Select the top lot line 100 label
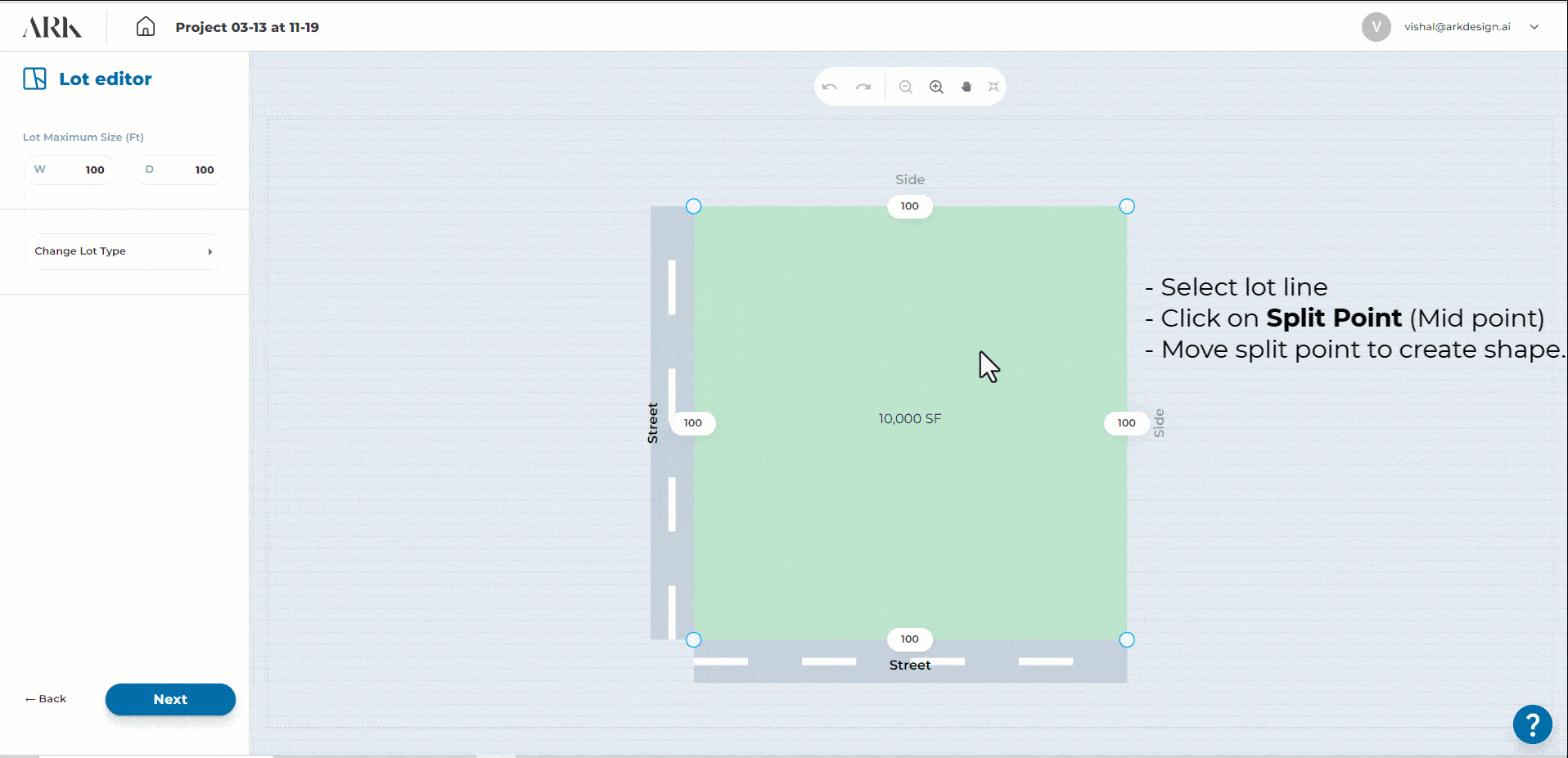1568x758 pixels. [909, 206]
